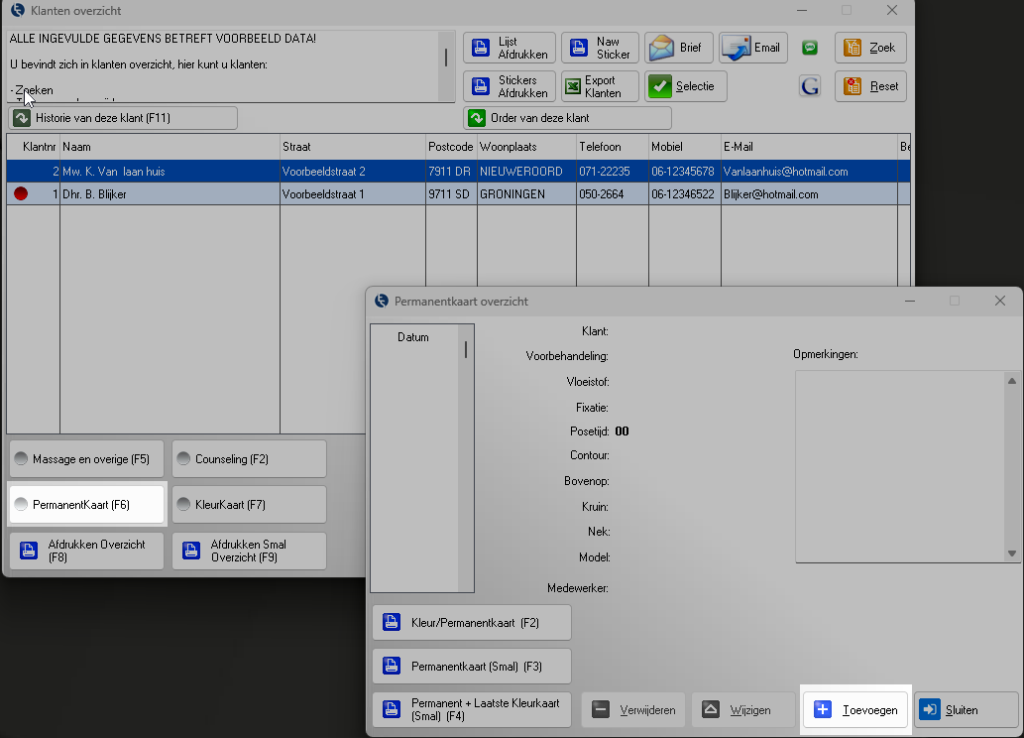Click the Sluiten button
1024x738 pixels.
coord(966,710)
